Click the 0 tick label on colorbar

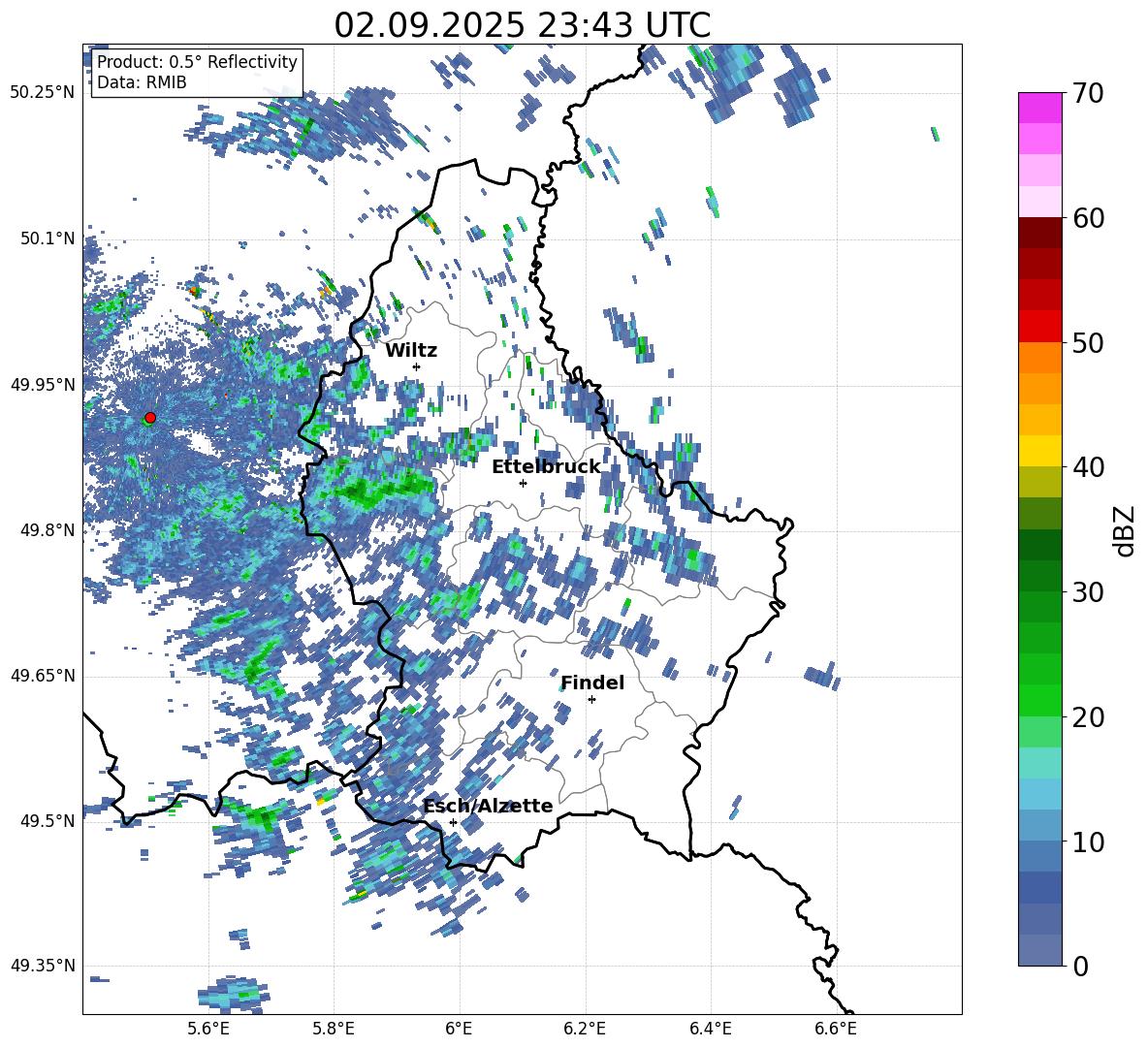pos(1080,966)
